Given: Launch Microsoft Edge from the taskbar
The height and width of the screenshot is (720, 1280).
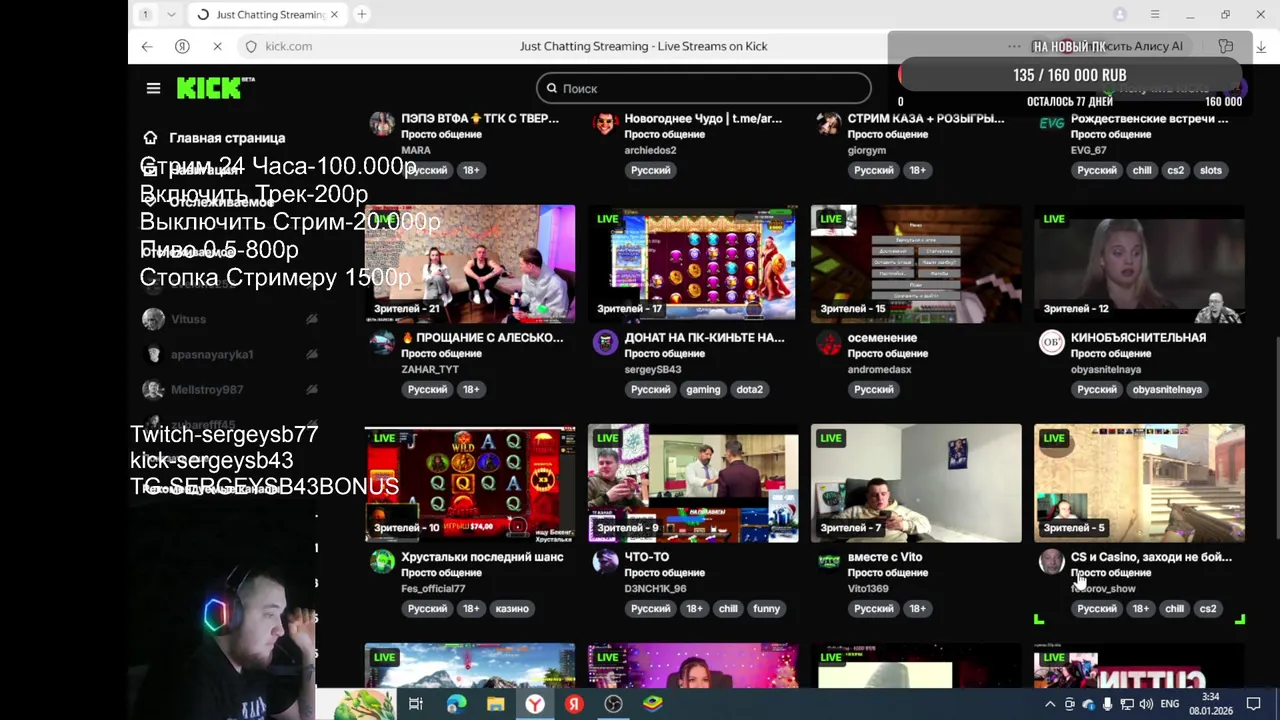Looking at the screenshot, I should point(456,704).
